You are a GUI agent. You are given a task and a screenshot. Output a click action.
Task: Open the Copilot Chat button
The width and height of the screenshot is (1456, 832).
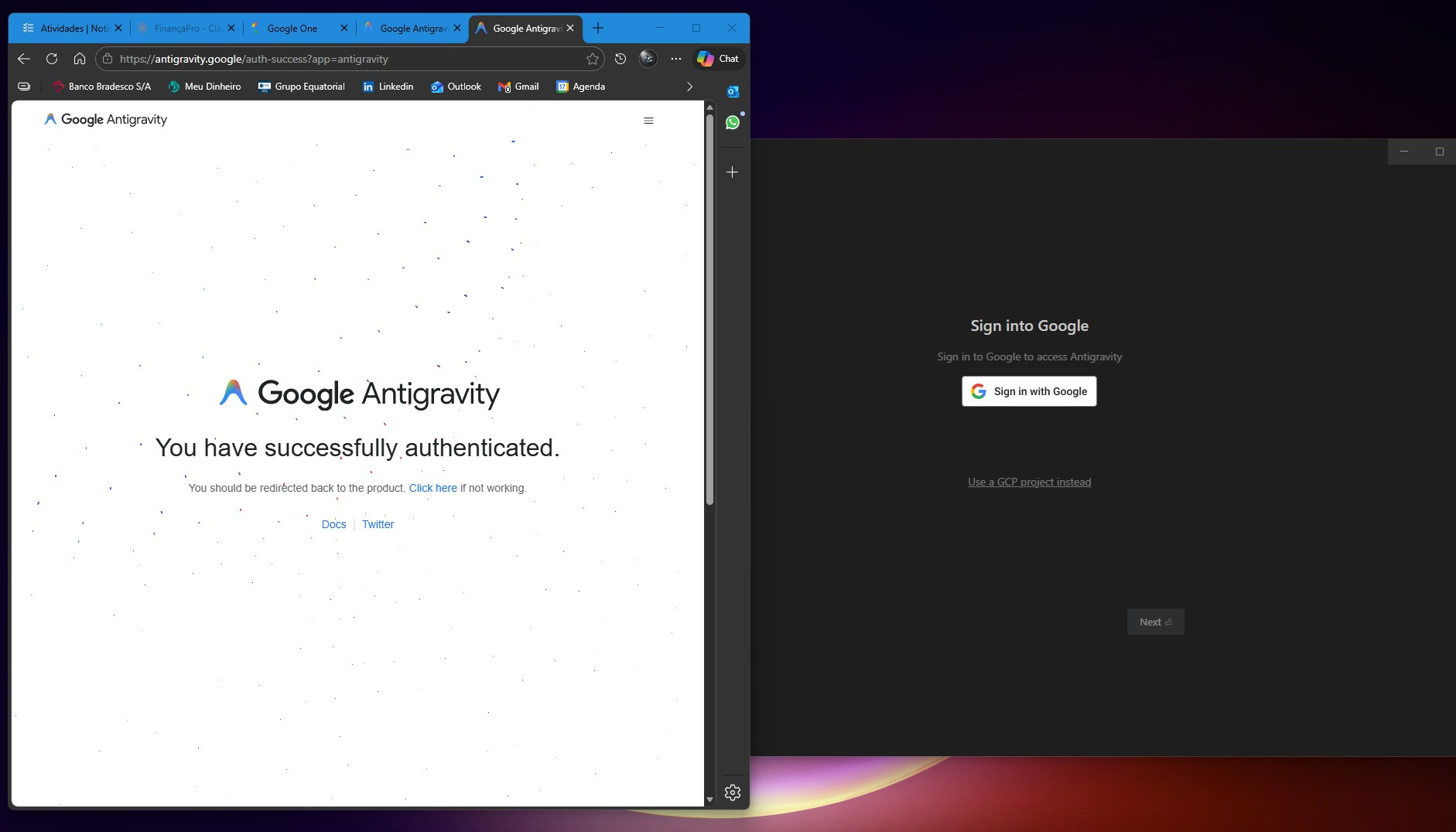(x=718, y=59)
